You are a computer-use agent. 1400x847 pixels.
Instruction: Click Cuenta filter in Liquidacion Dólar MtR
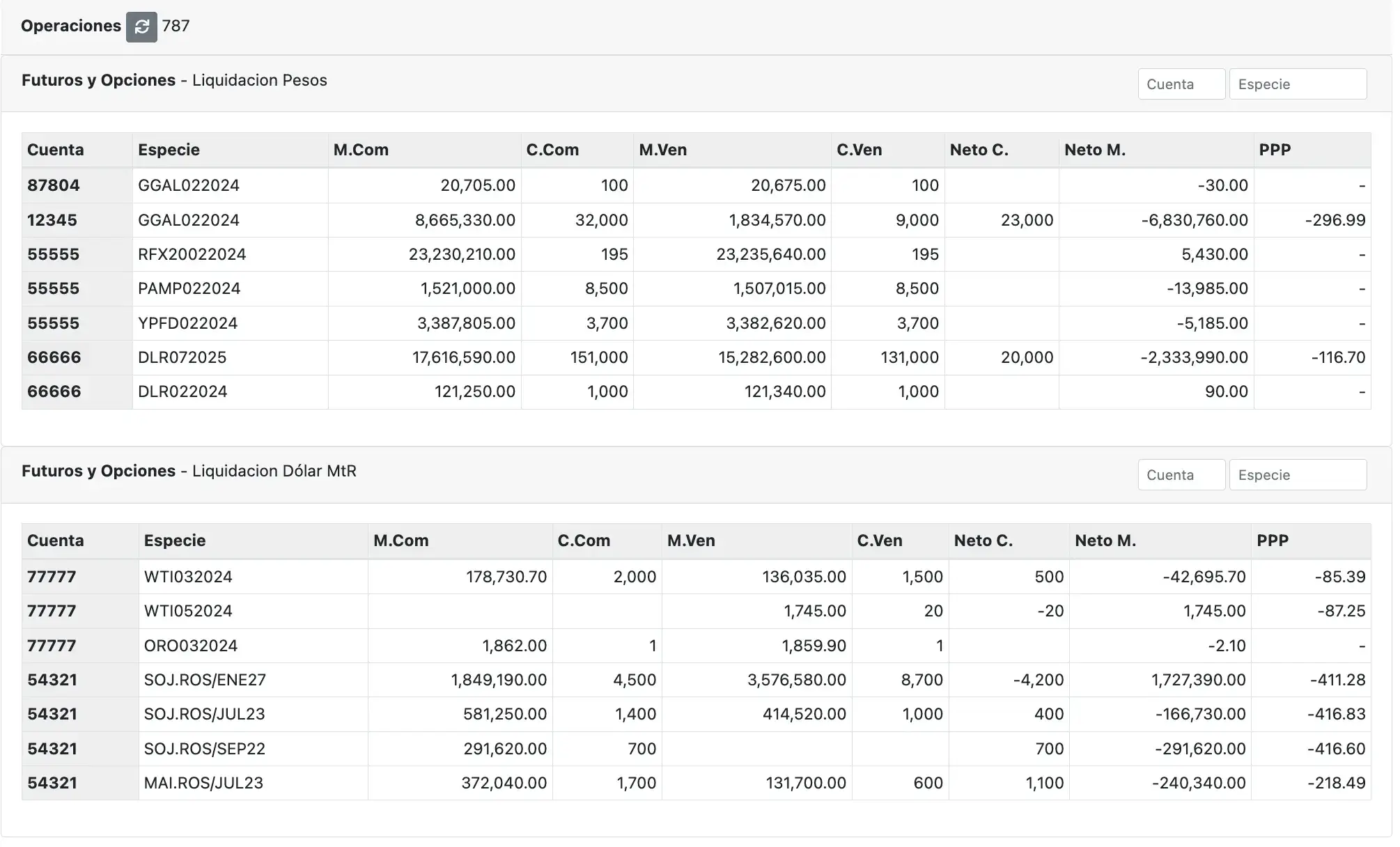1181,475
